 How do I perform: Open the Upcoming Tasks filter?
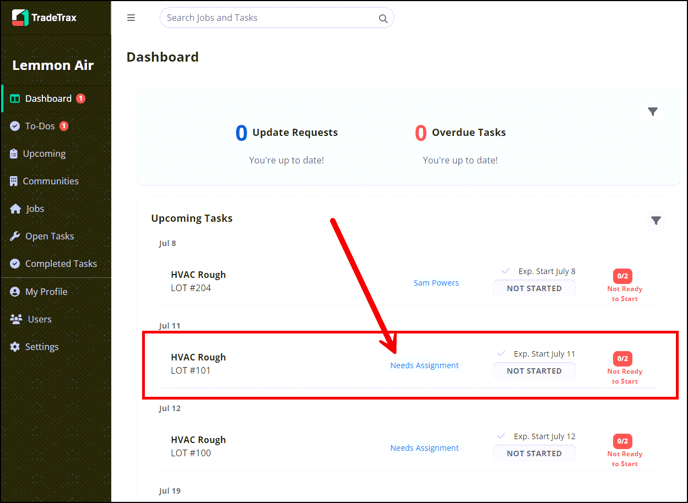point(656,220)
